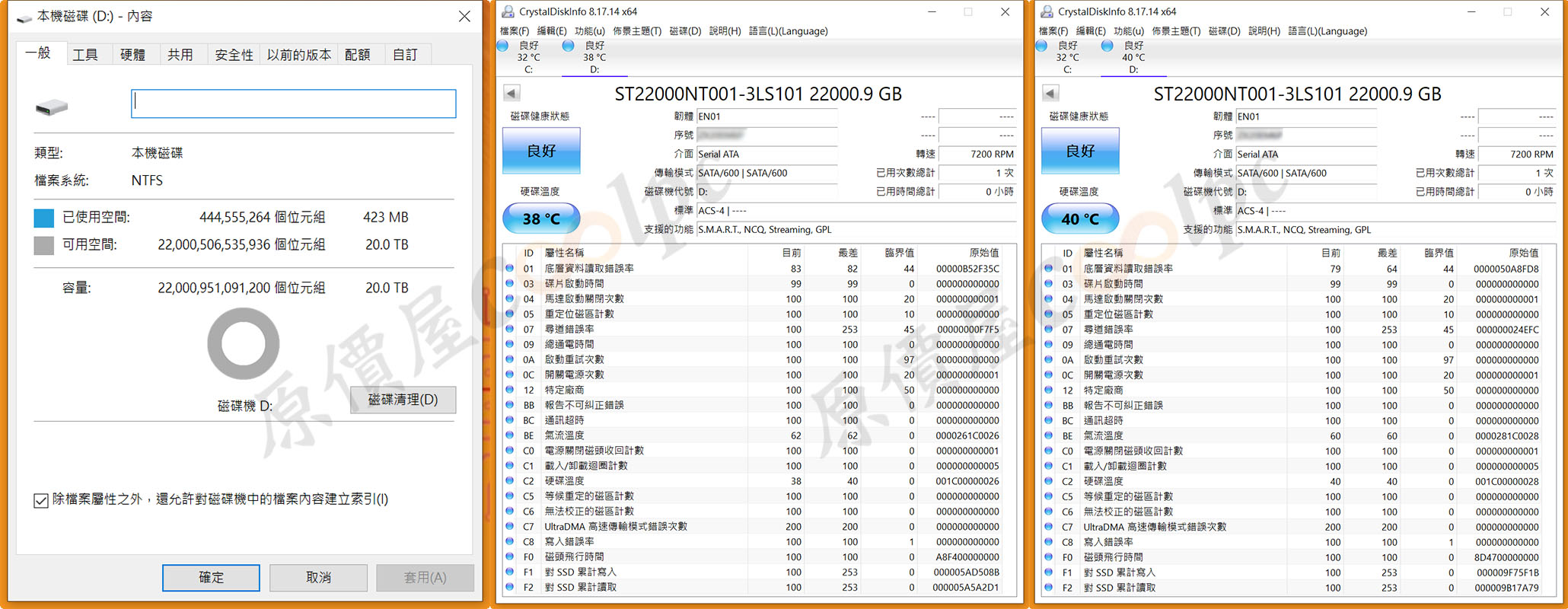Click status dot for 無法校正的磁區計數 in right window
The height and width of the screenshot is (609, 1568).
(x=1049, y=512)
